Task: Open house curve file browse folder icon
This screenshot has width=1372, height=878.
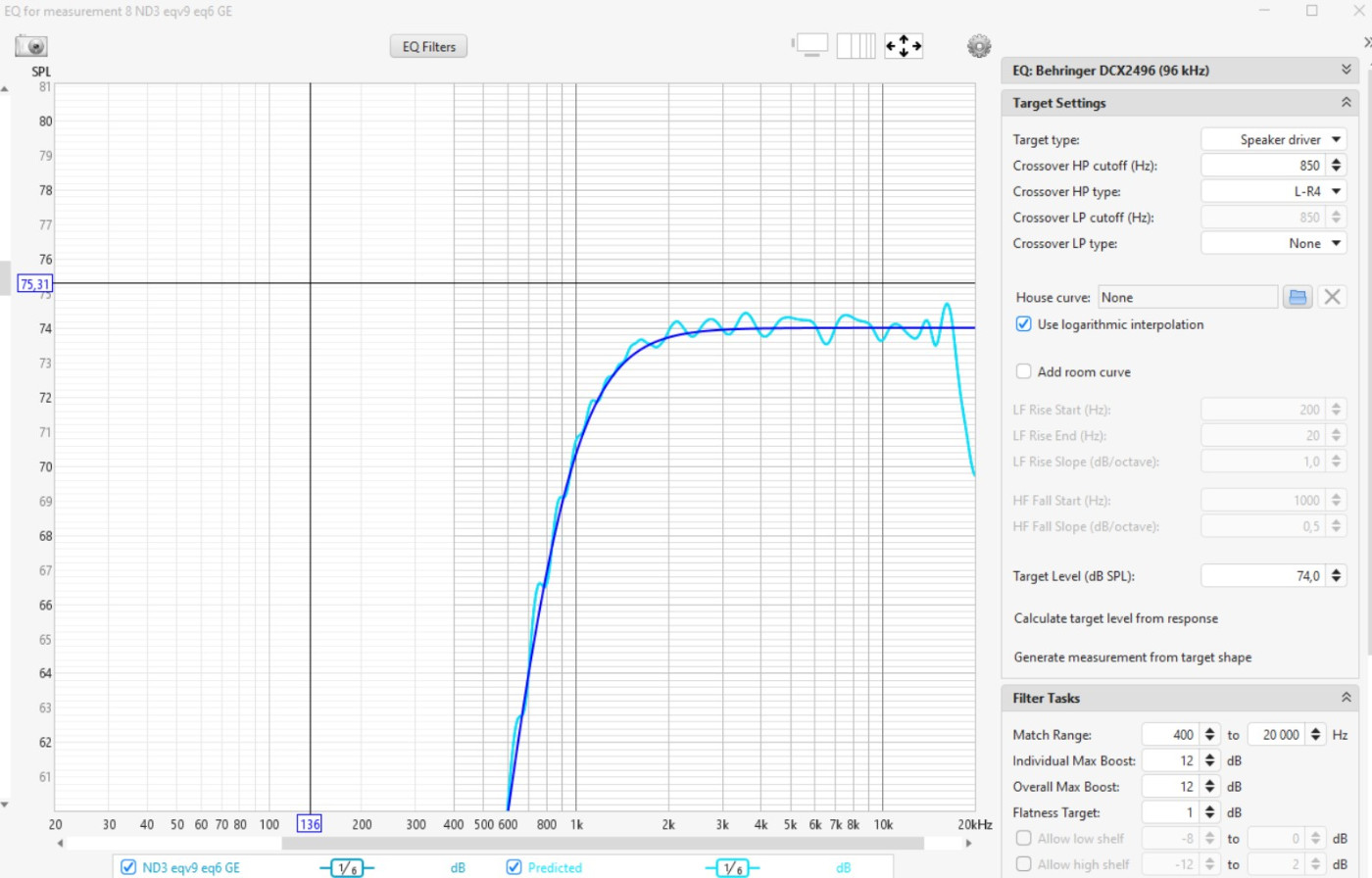Action: (1298, 297)
